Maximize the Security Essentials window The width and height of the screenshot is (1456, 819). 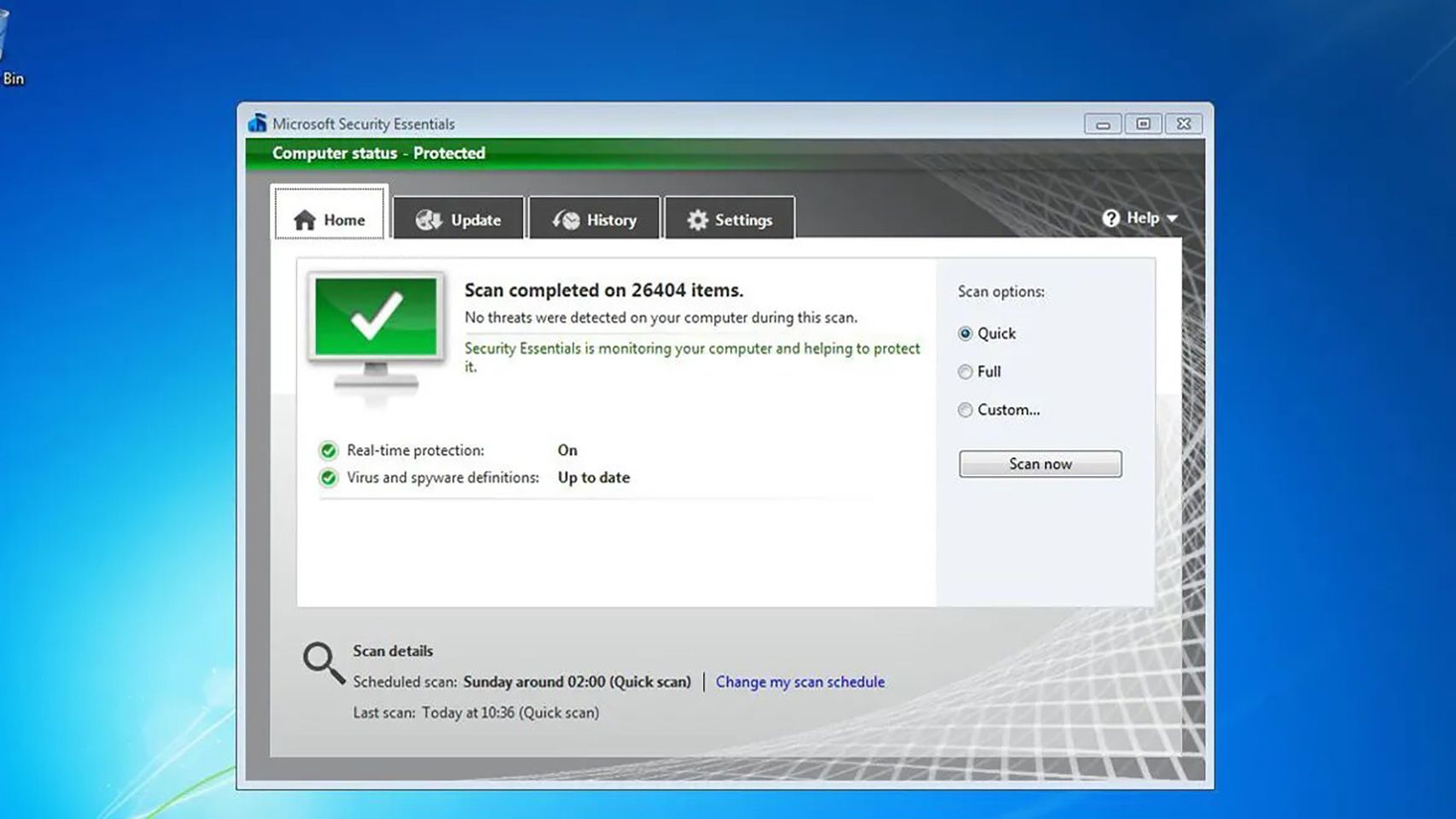tap(1144, 125)
